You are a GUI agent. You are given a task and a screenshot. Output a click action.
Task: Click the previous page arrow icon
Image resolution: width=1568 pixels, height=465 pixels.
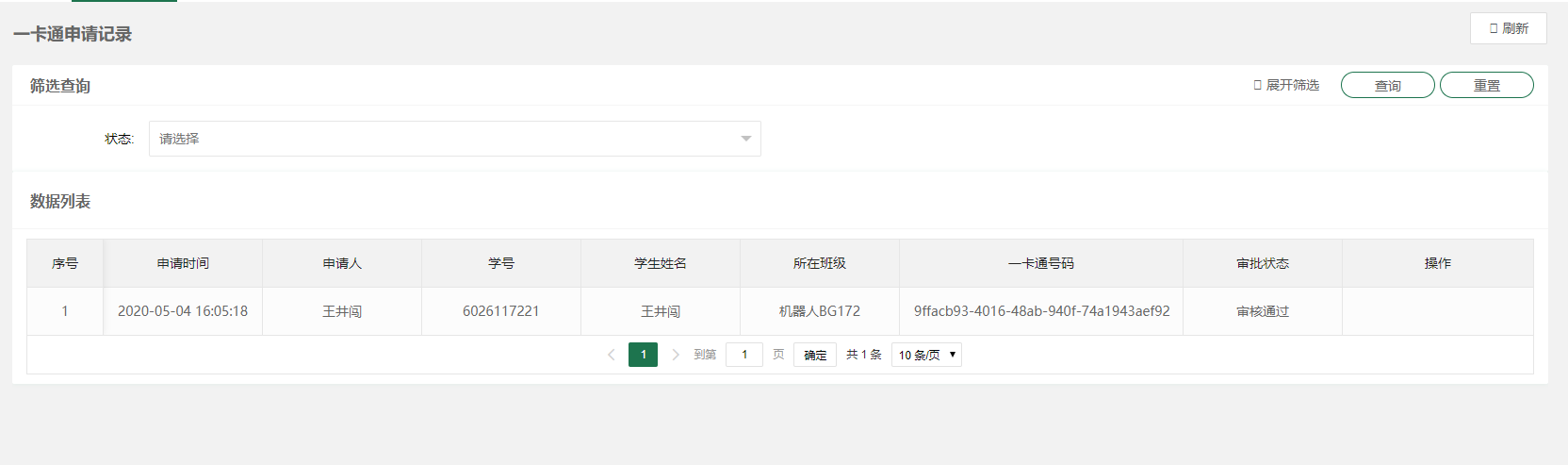[612, 355]
